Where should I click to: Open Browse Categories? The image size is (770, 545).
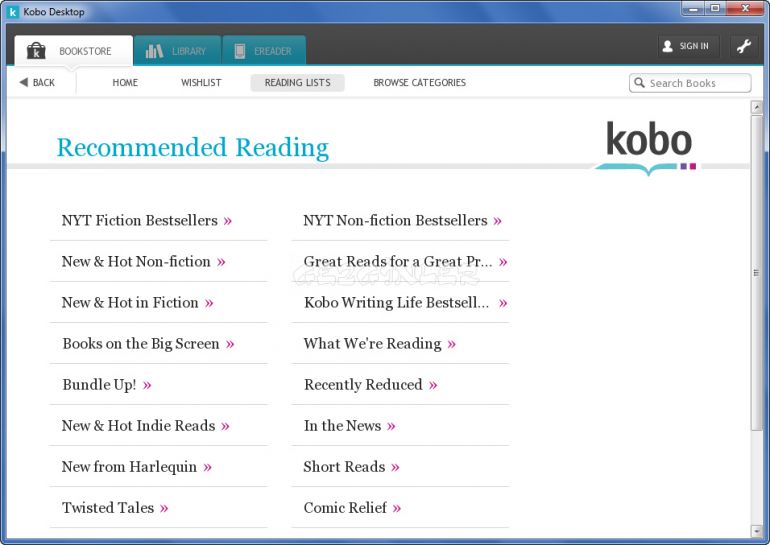coord(419,82)
